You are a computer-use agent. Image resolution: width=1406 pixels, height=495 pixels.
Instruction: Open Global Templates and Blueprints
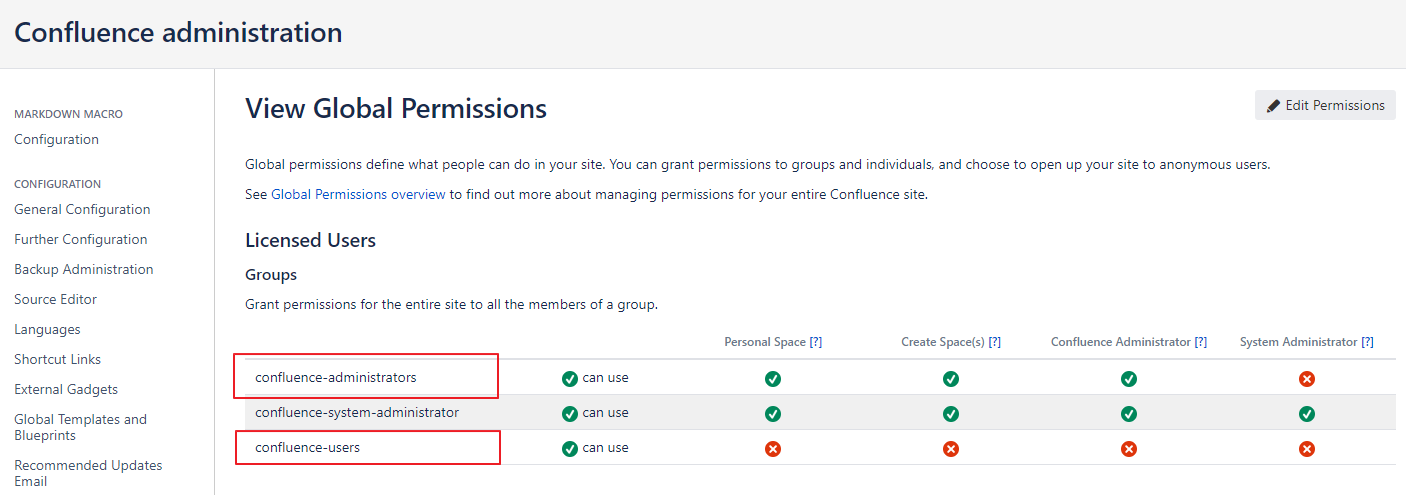80,427
